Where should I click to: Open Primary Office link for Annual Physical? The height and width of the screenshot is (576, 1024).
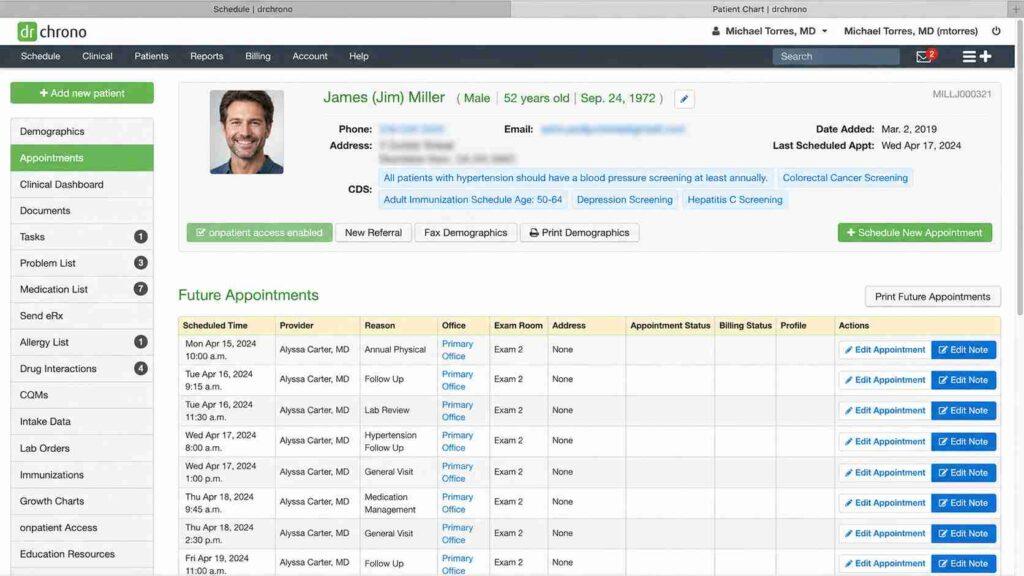(x=457, y=350)
